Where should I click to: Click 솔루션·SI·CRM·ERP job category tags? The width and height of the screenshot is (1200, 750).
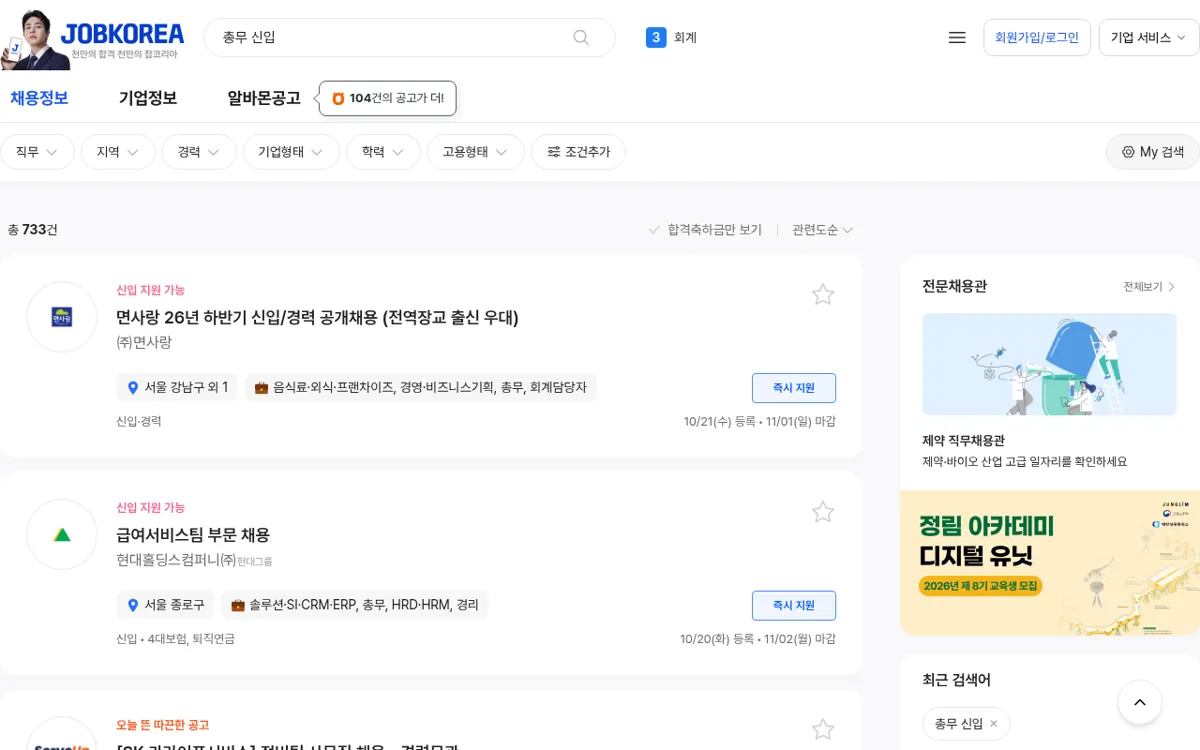pos(354,605)
